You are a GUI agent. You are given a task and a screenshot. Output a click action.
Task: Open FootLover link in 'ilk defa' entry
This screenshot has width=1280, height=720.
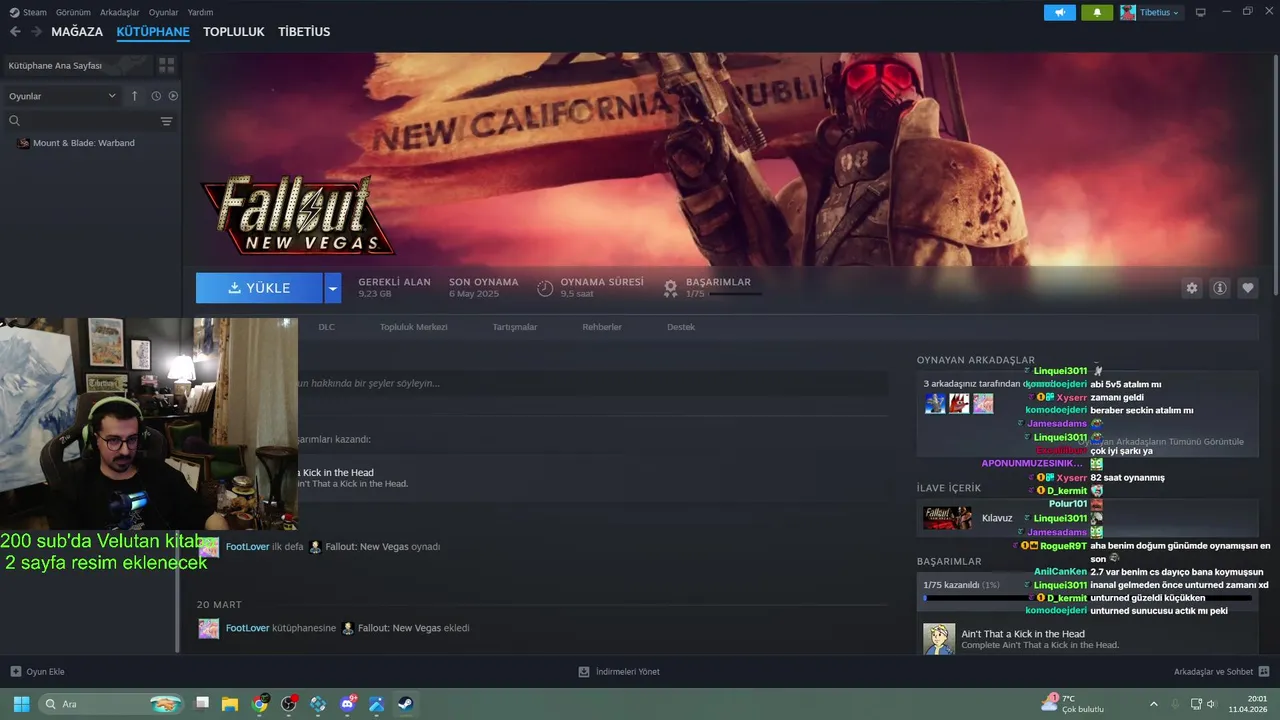(x=247, y=547)
